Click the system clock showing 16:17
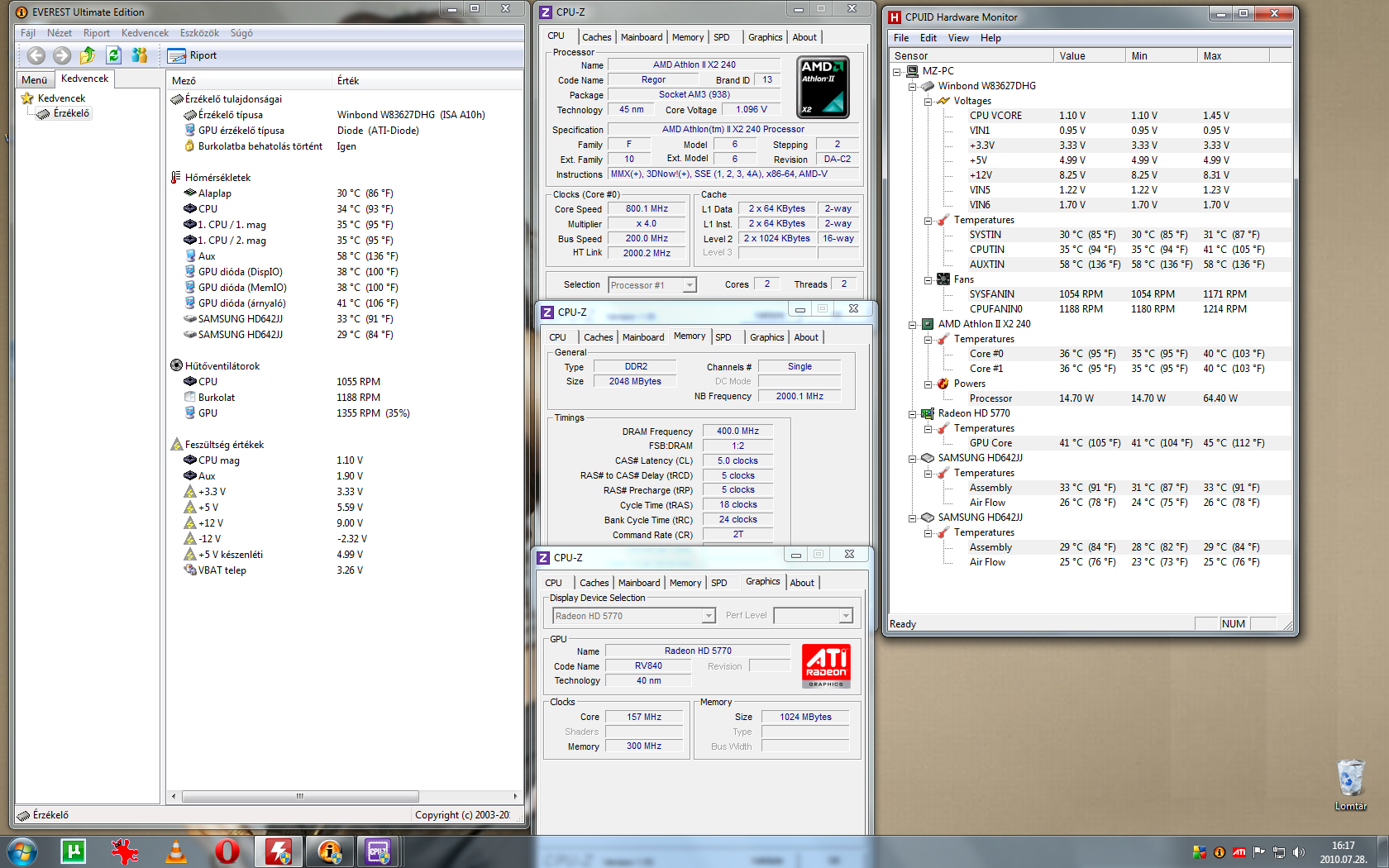This screenshot has height=868, width=1389. (1343, 846)
